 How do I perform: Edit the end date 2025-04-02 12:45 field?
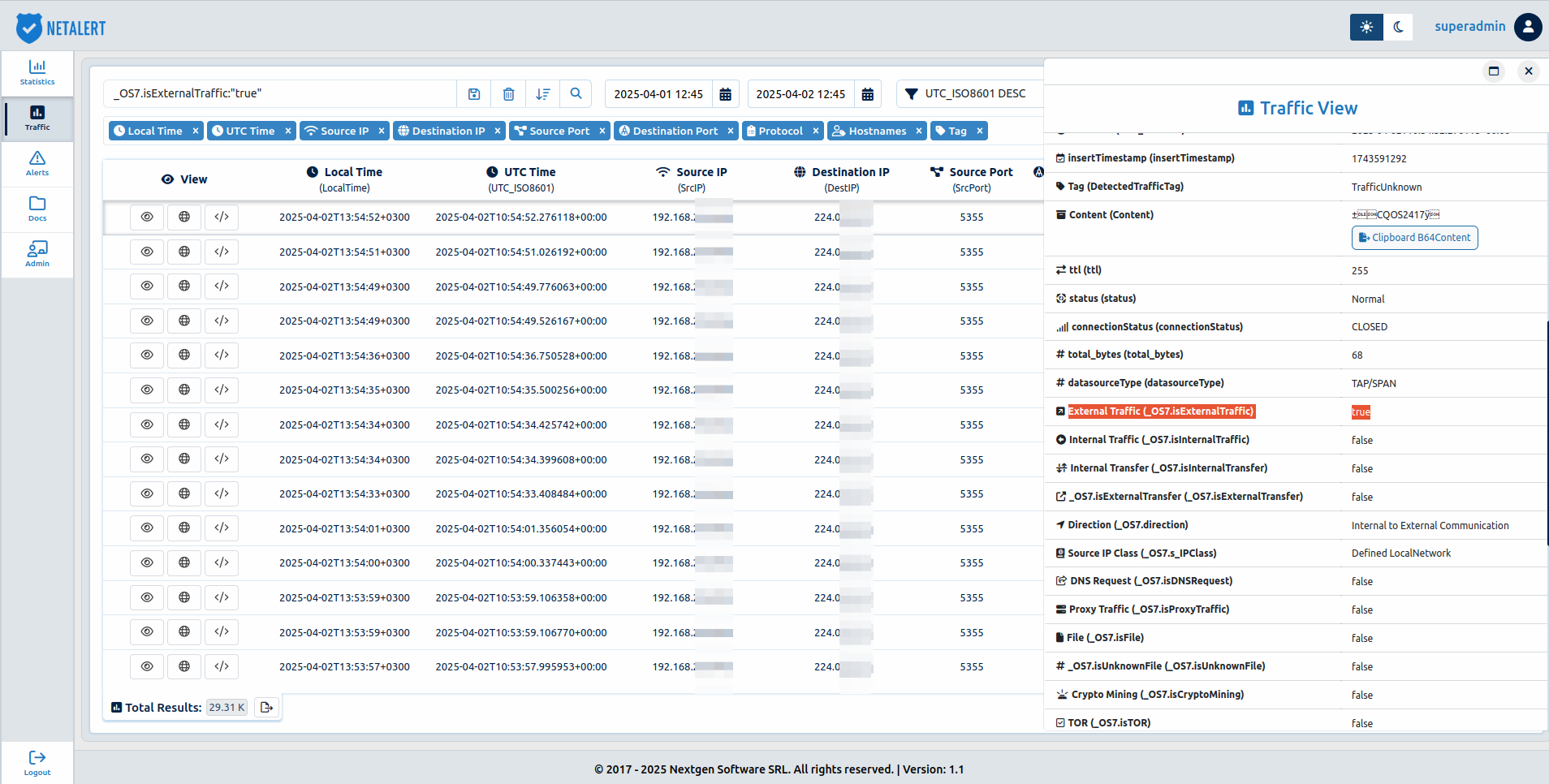click(800, 94)
